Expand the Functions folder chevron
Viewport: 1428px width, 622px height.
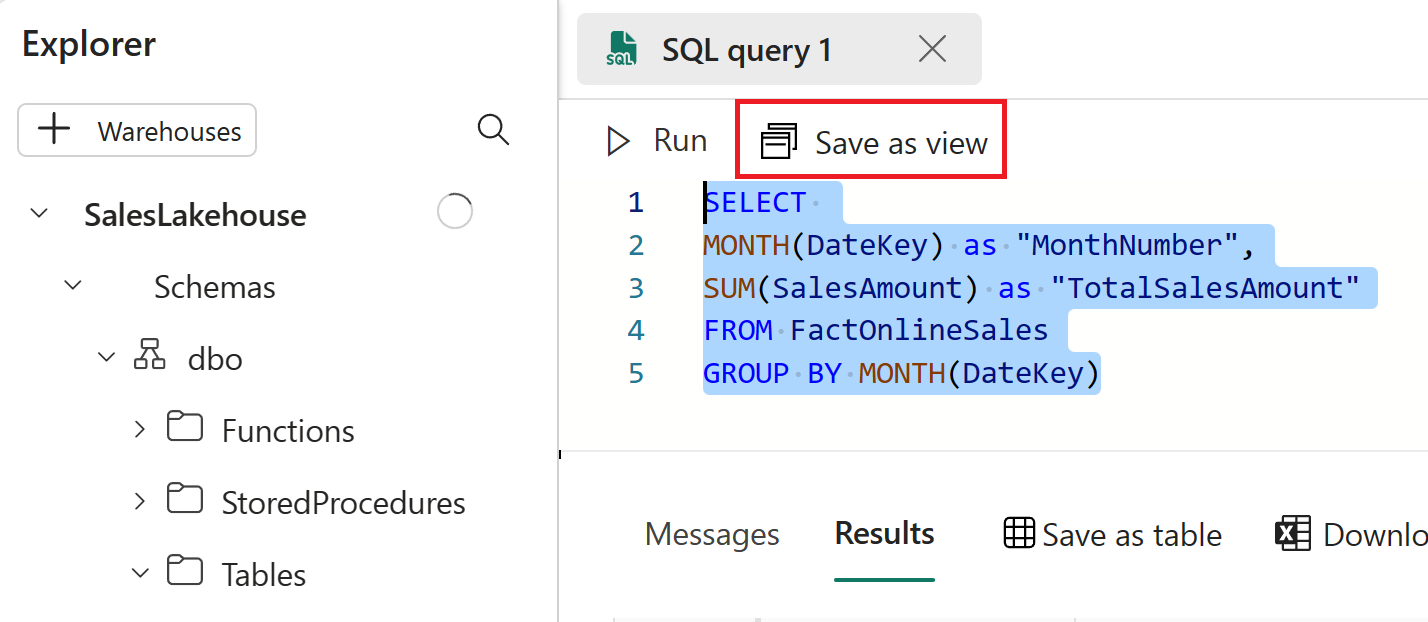tap(140, 429)
